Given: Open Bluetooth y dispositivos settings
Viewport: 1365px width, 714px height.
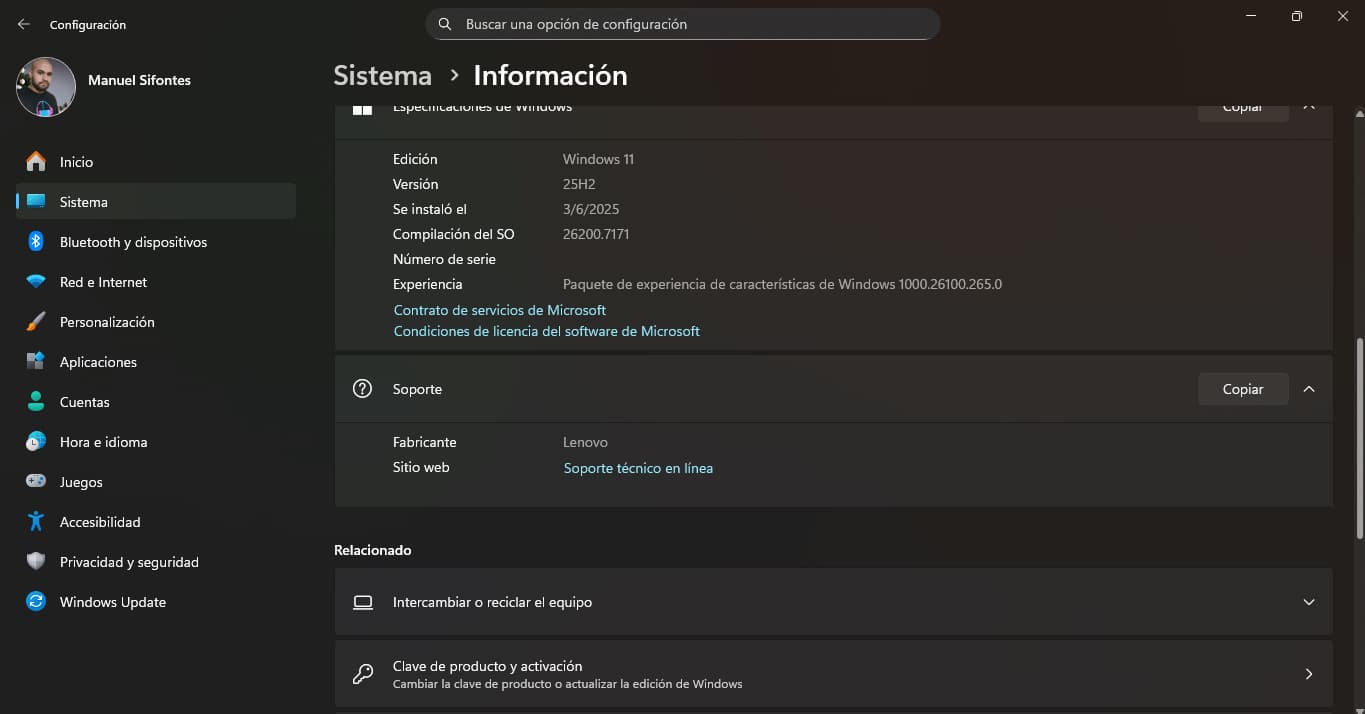Looking at the screenshot, I should (x=133, y=242).
